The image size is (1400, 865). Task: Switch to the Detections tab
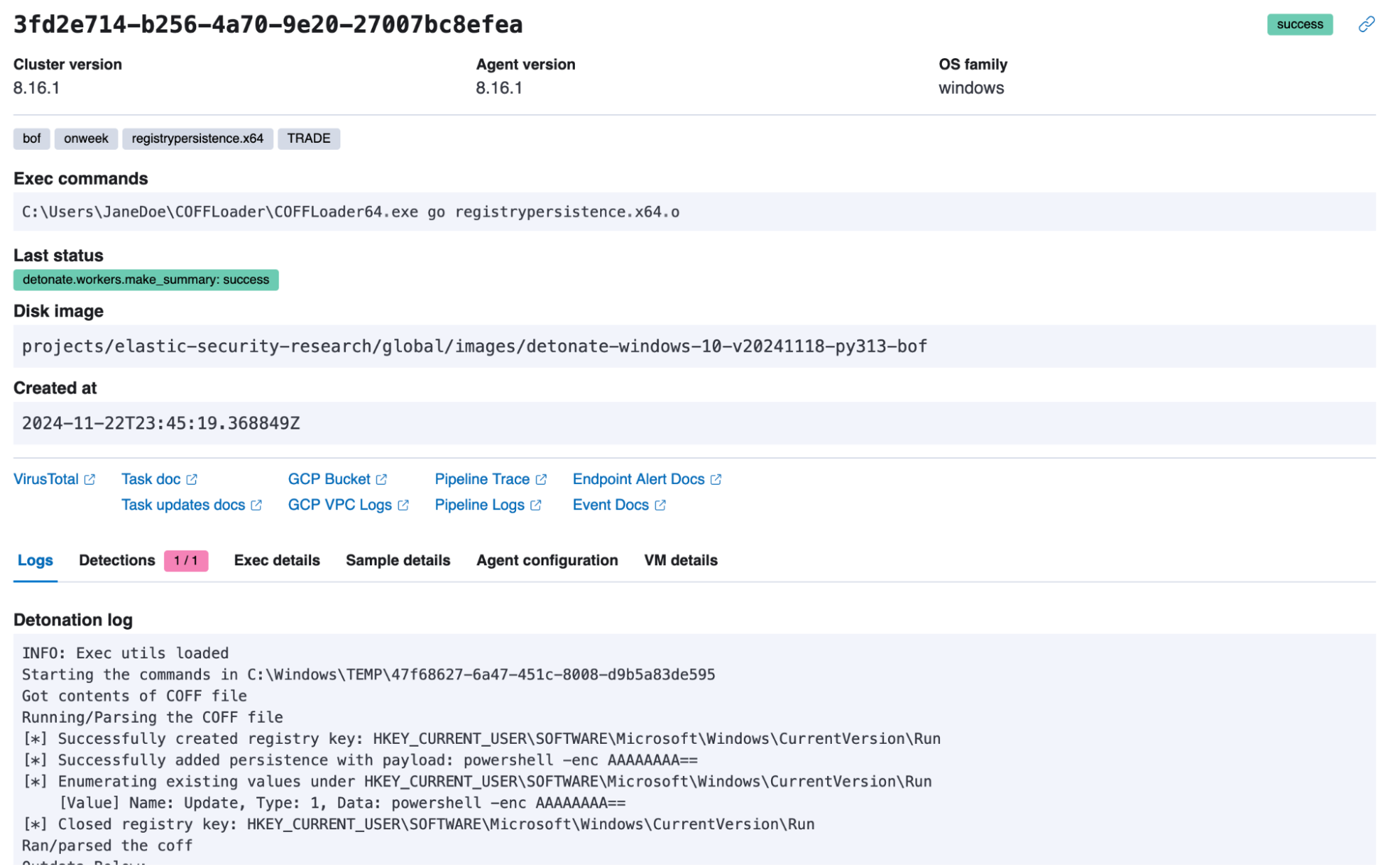[117, 560]
